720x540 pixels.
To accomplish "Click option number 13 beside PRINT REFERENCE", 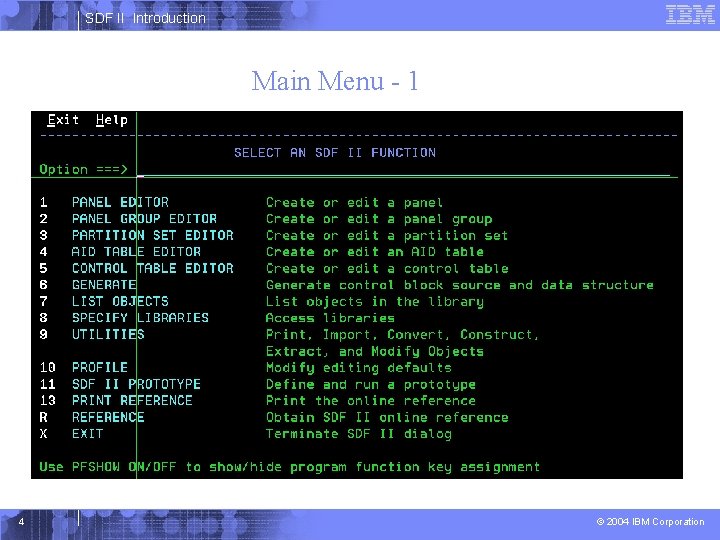I will [x=48, y=401].
